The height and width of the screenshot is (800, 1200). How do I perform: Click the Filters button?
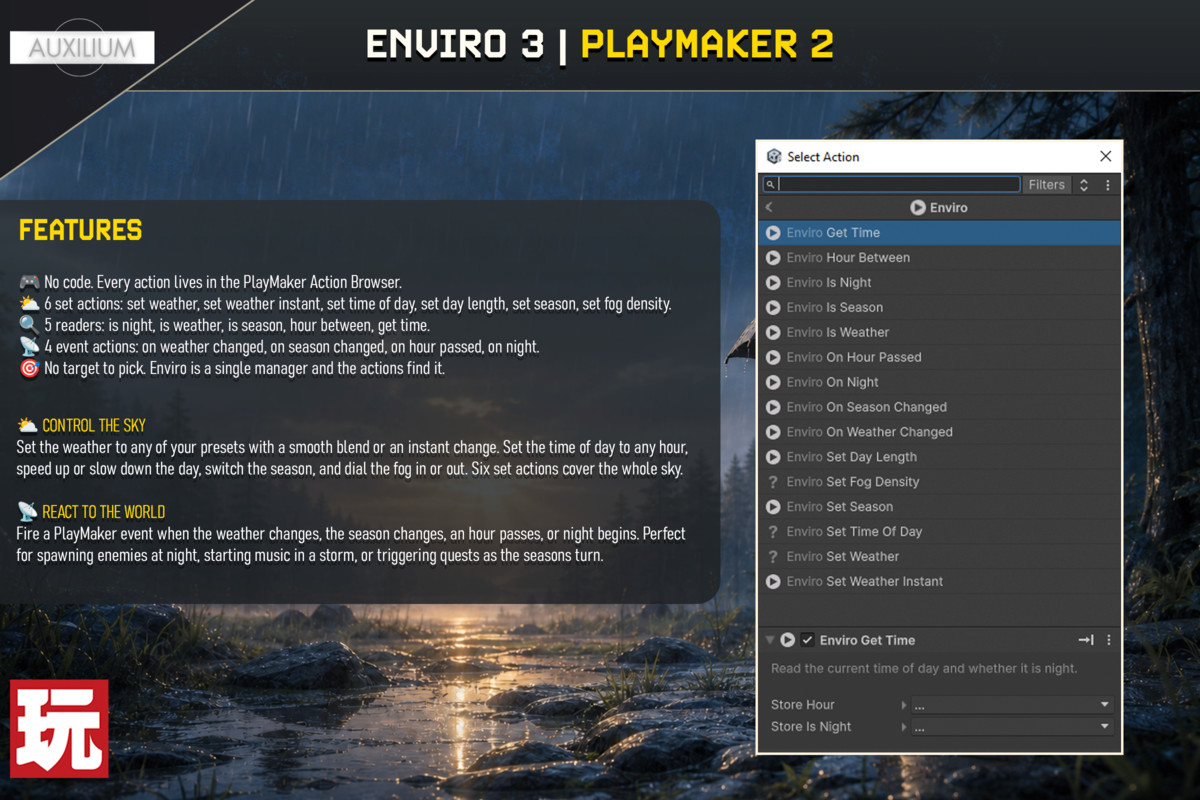click(1047, 185)
